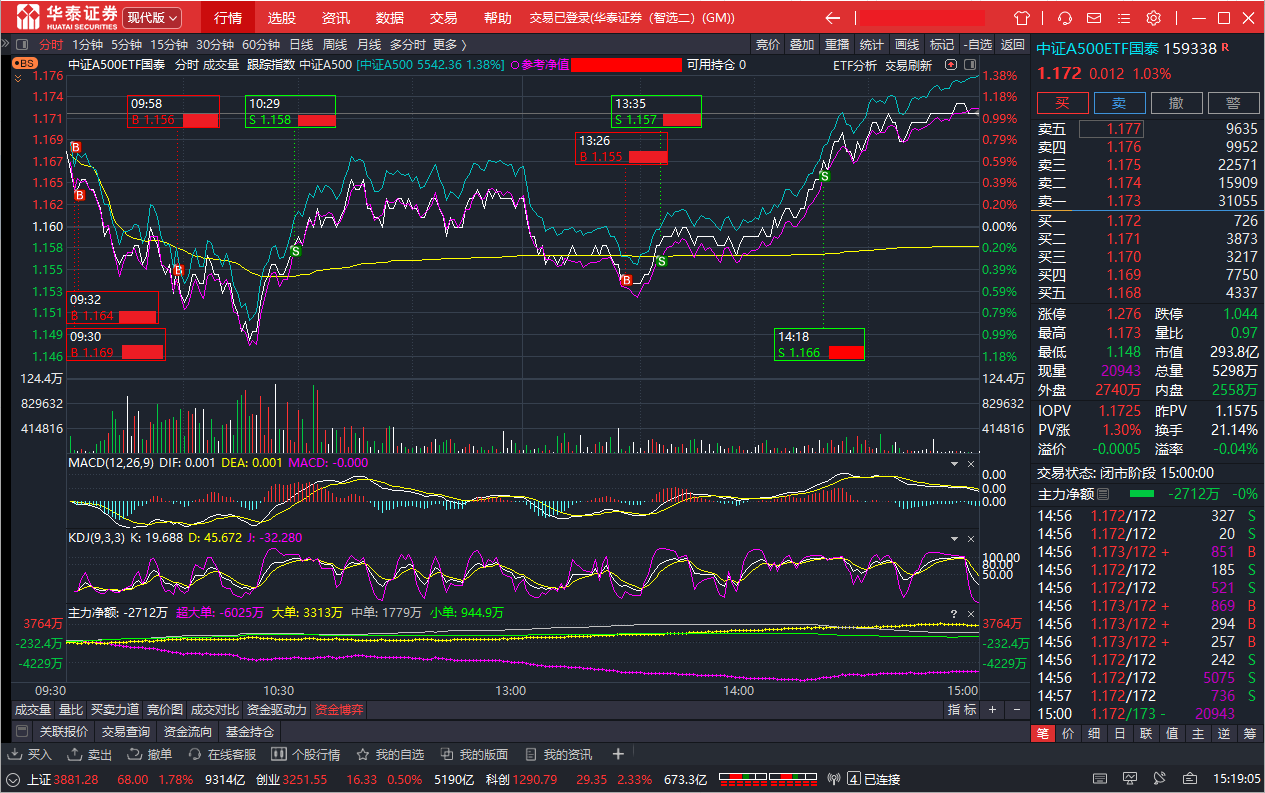The image size is (1265, 793).
Task: Click the BS trade markers badge
Action: pos(25,64)
